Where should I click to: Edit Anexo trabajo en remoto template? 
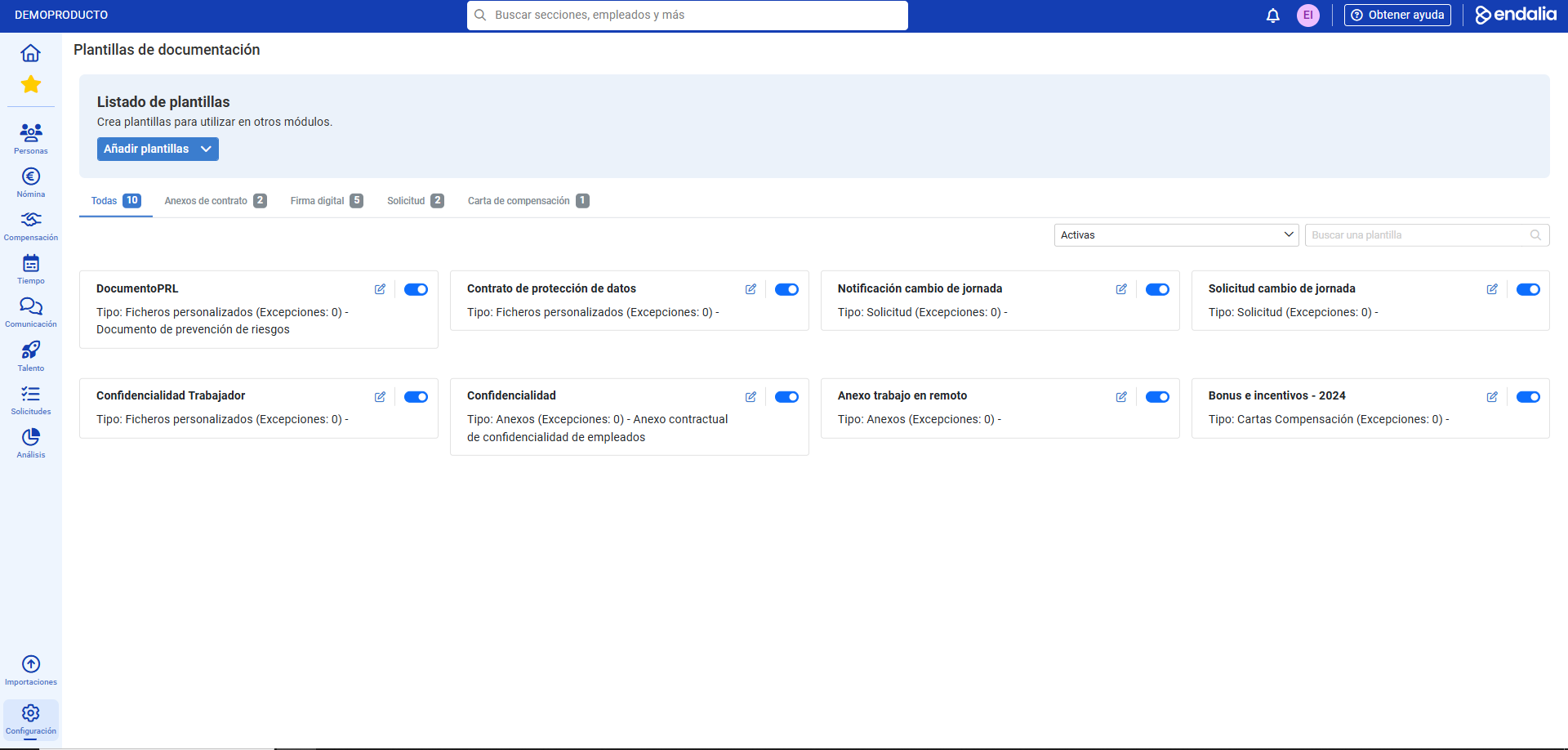[1121, 397]
